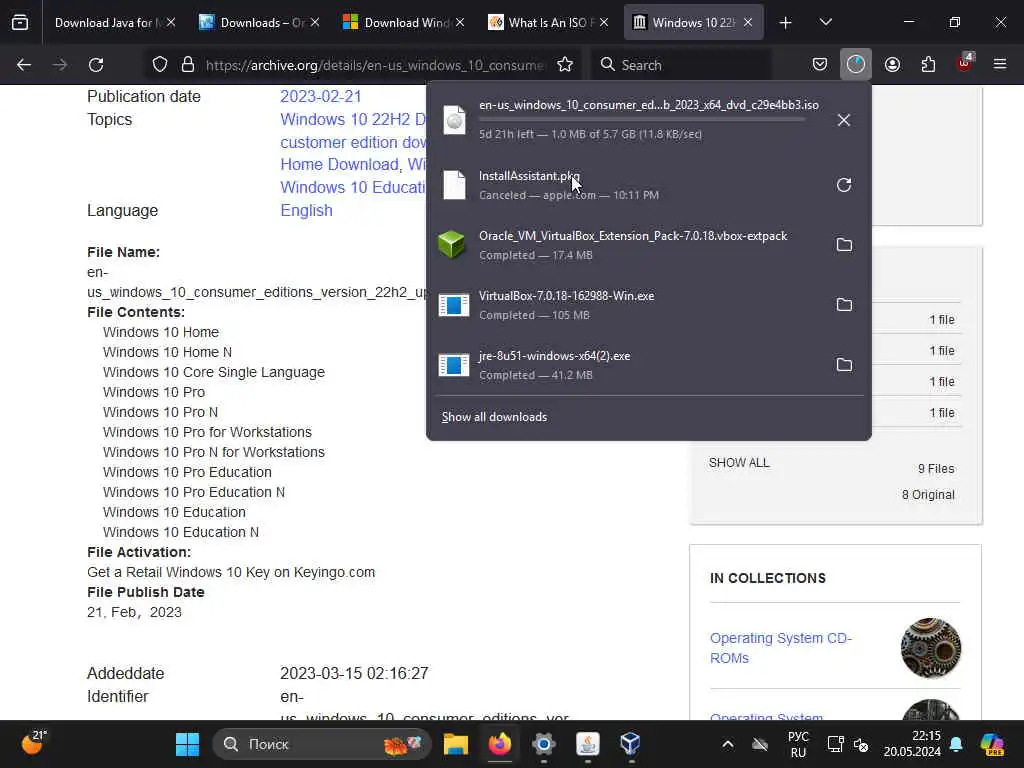Open clock and date 20.05.2024
1024x768 pixels.
pyautogui.click(x=912, y=744)
